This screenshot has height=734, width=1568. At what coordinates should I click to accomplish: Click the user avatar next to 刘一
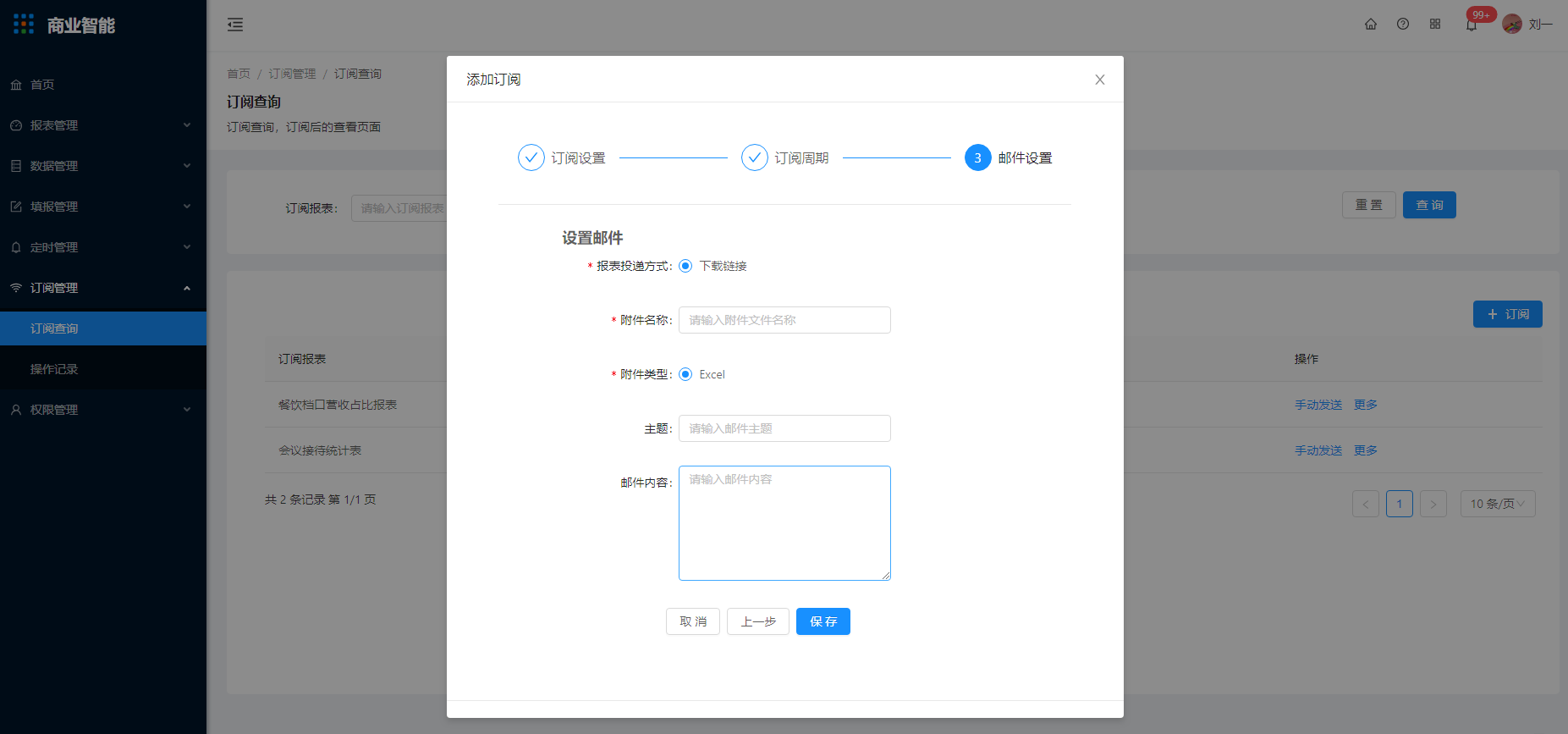1512,25
